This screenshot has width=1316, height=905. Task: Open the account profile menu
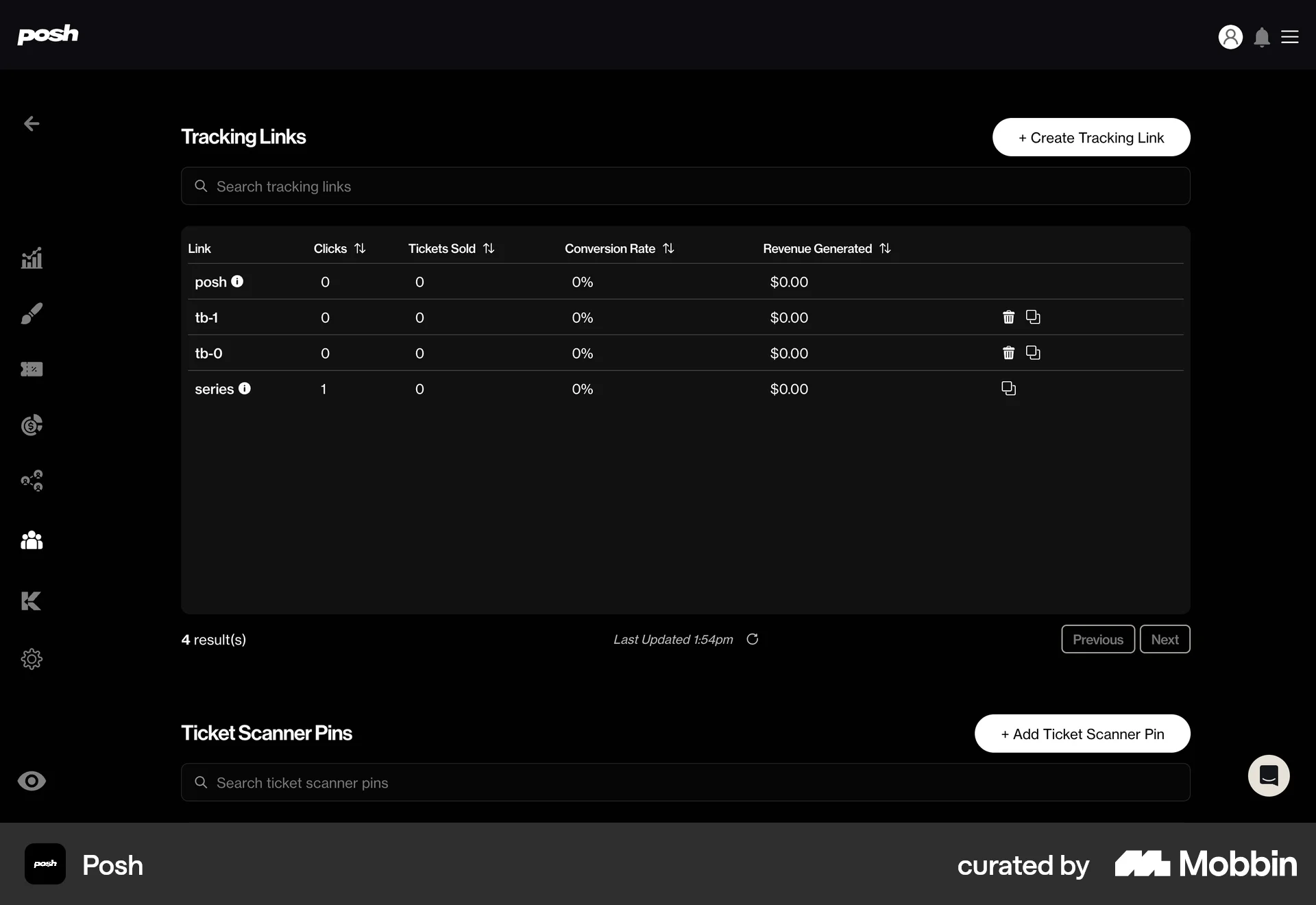pyautogui.click(x=1231, y=37)
